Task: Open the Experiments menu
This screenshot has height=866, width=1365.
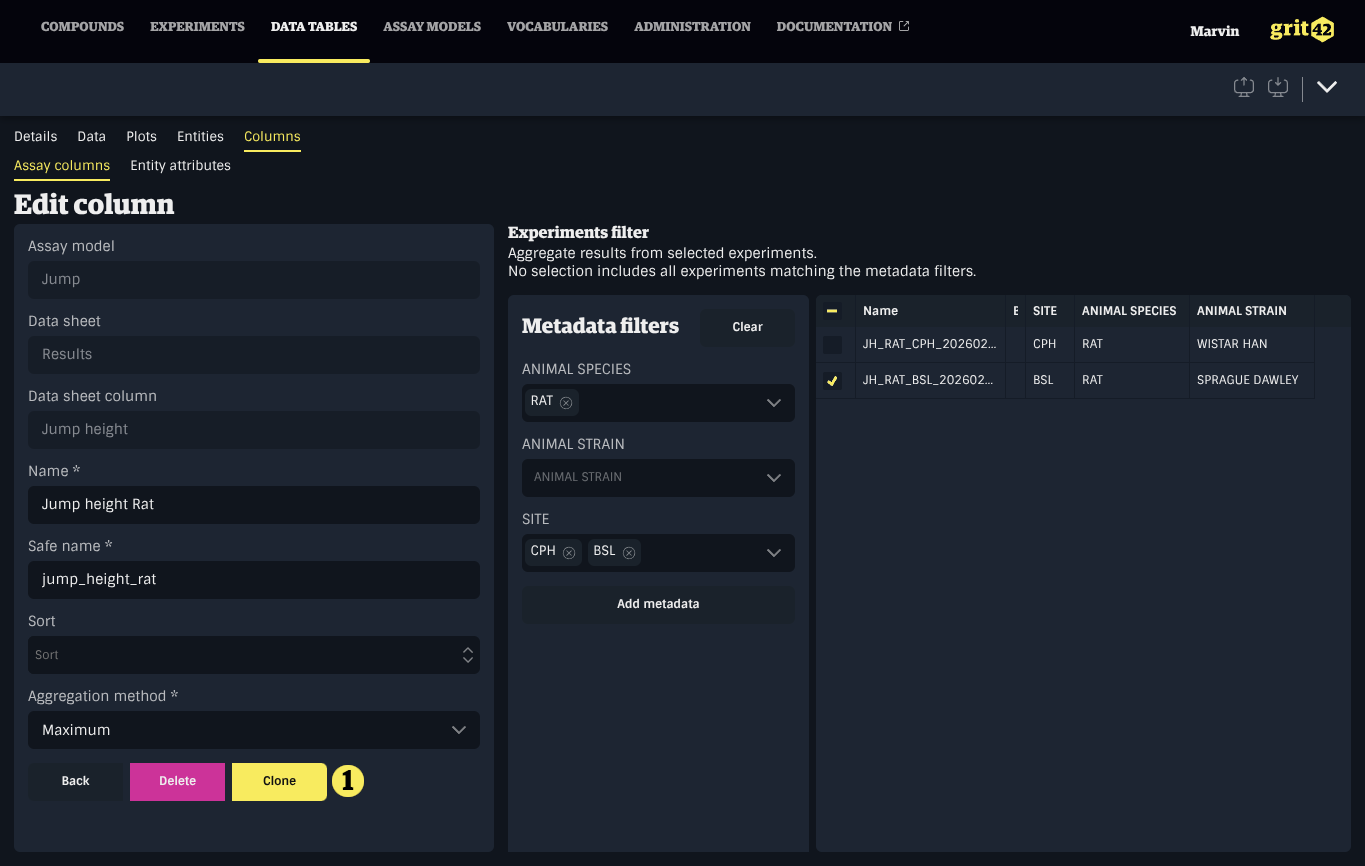Action: 197,27
